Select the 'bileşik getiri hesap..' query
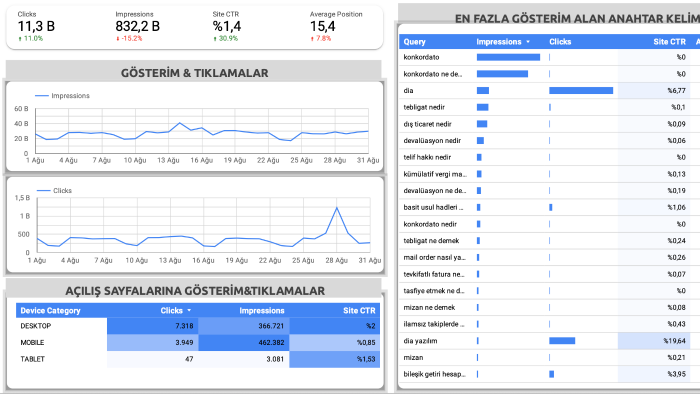The image size is (700, 394). coord(434,374)
